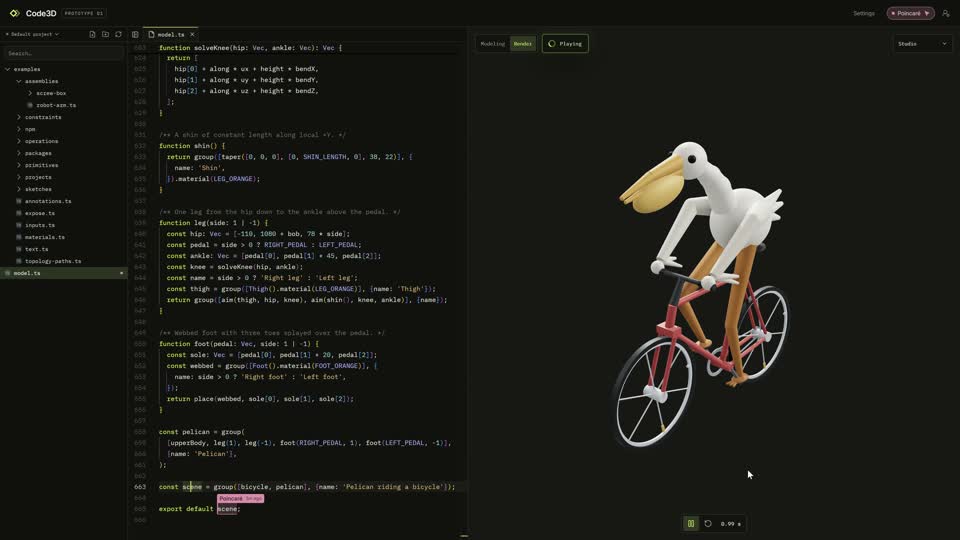Click the 0.99 s playback time readout
The width and height of the screenshot is (960, 540).
[x=730, y=523]
